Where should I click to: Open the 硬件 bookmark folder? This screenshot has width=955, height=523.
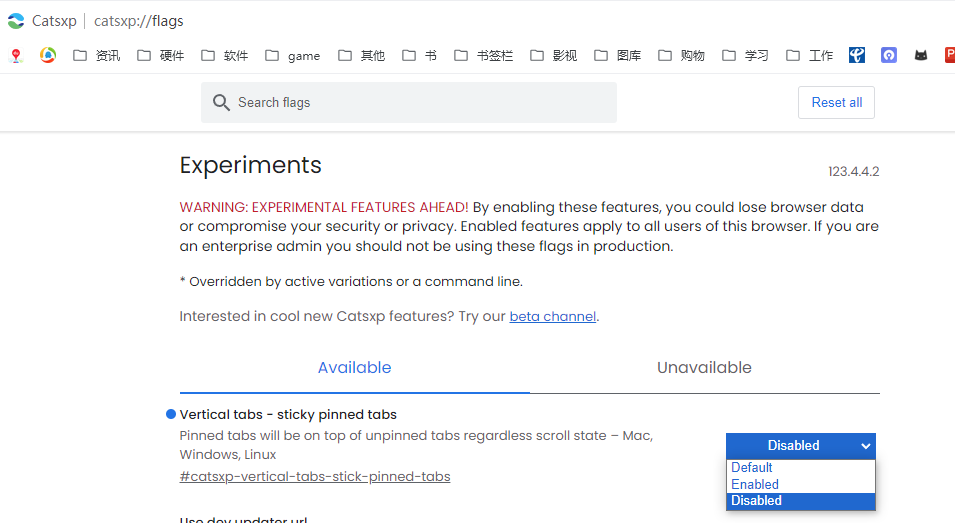click(x=160, y=56)
